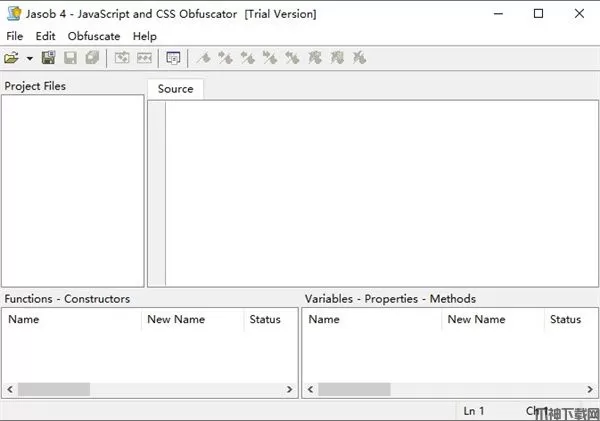
Task: Click the right scroll arrow in Variables panel
Action: (x=590, y=389)
